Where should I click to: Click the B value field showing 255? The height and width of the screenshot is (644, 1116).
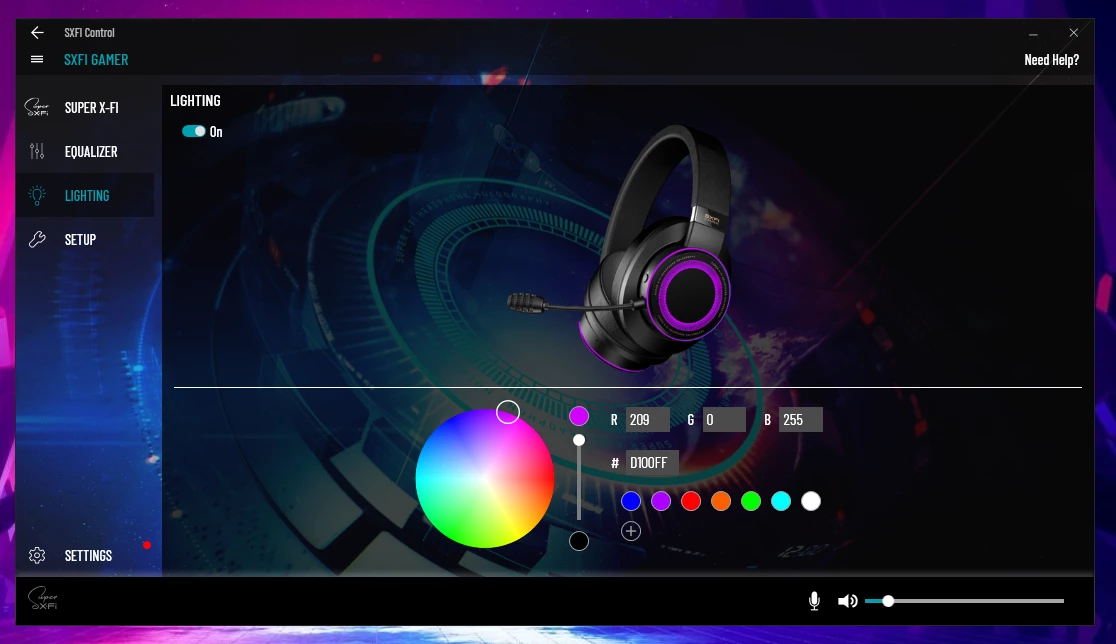(x=801, y=420)
